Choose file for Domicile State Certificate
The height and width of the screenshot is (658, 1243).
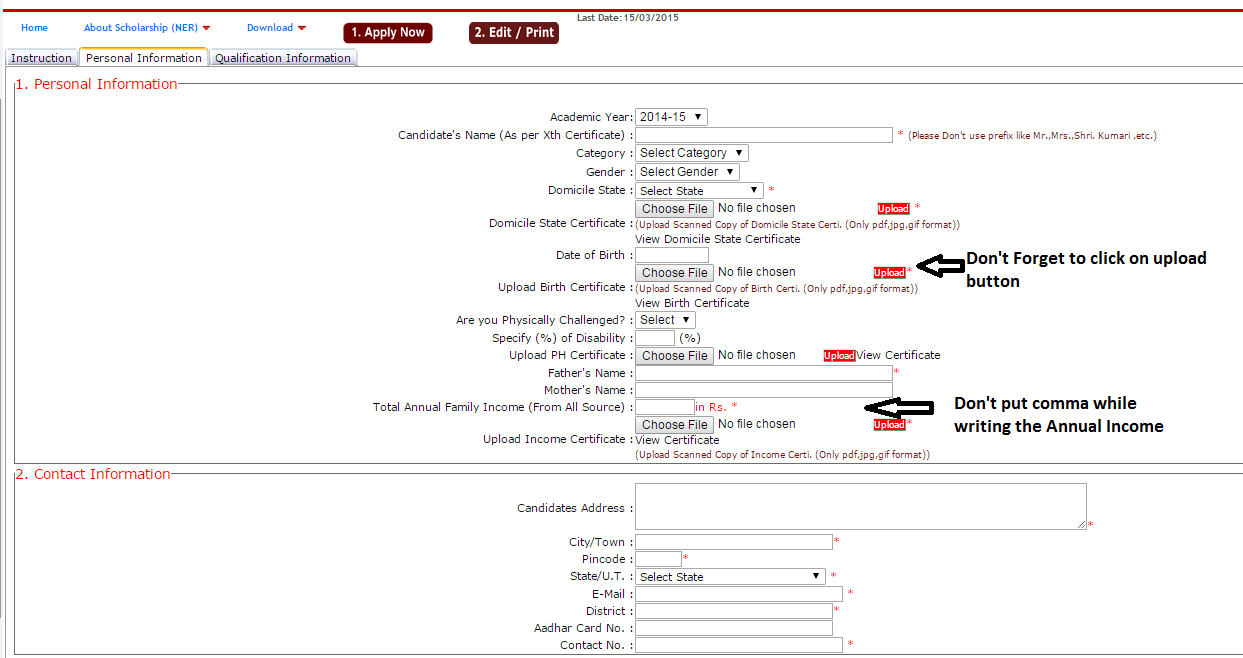[x=675, y=209]
